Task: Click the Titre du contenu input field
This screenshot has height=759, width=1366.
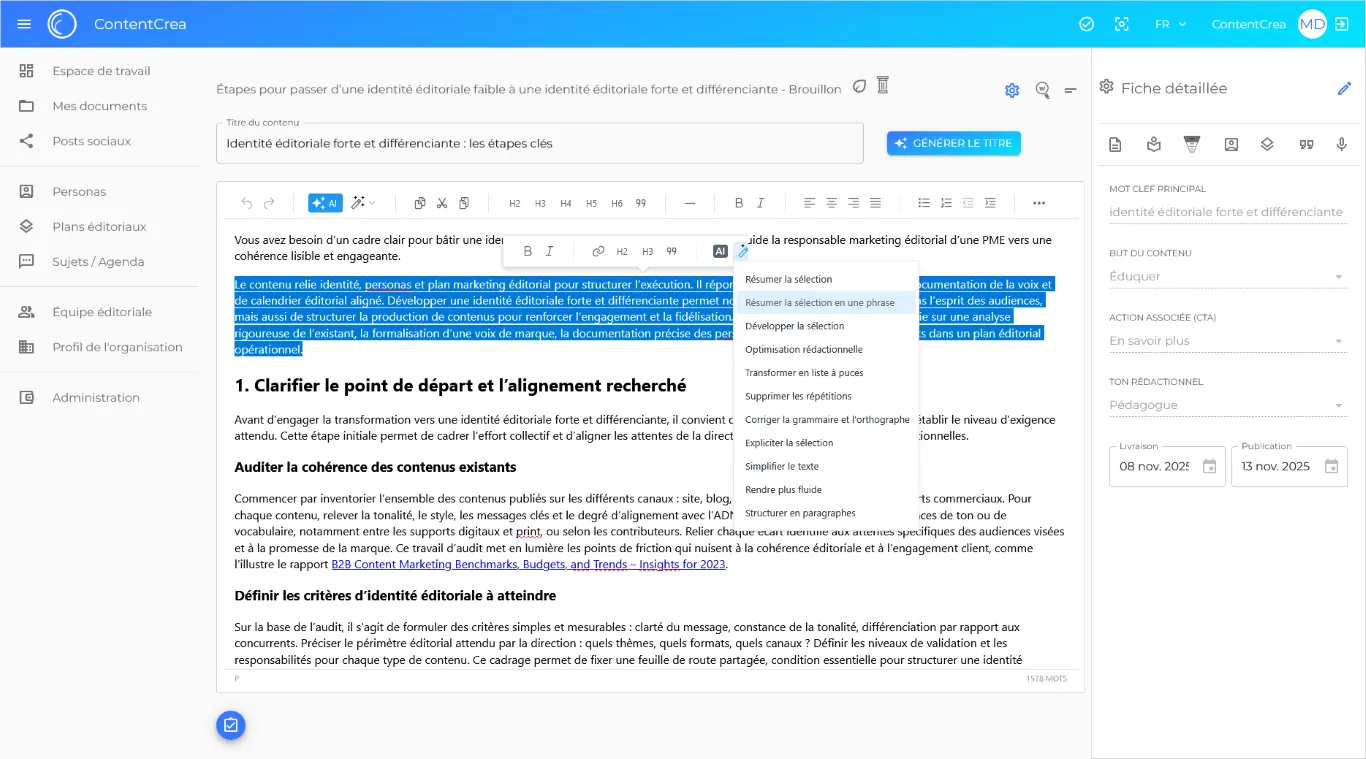Action: [x=539, y=143]
